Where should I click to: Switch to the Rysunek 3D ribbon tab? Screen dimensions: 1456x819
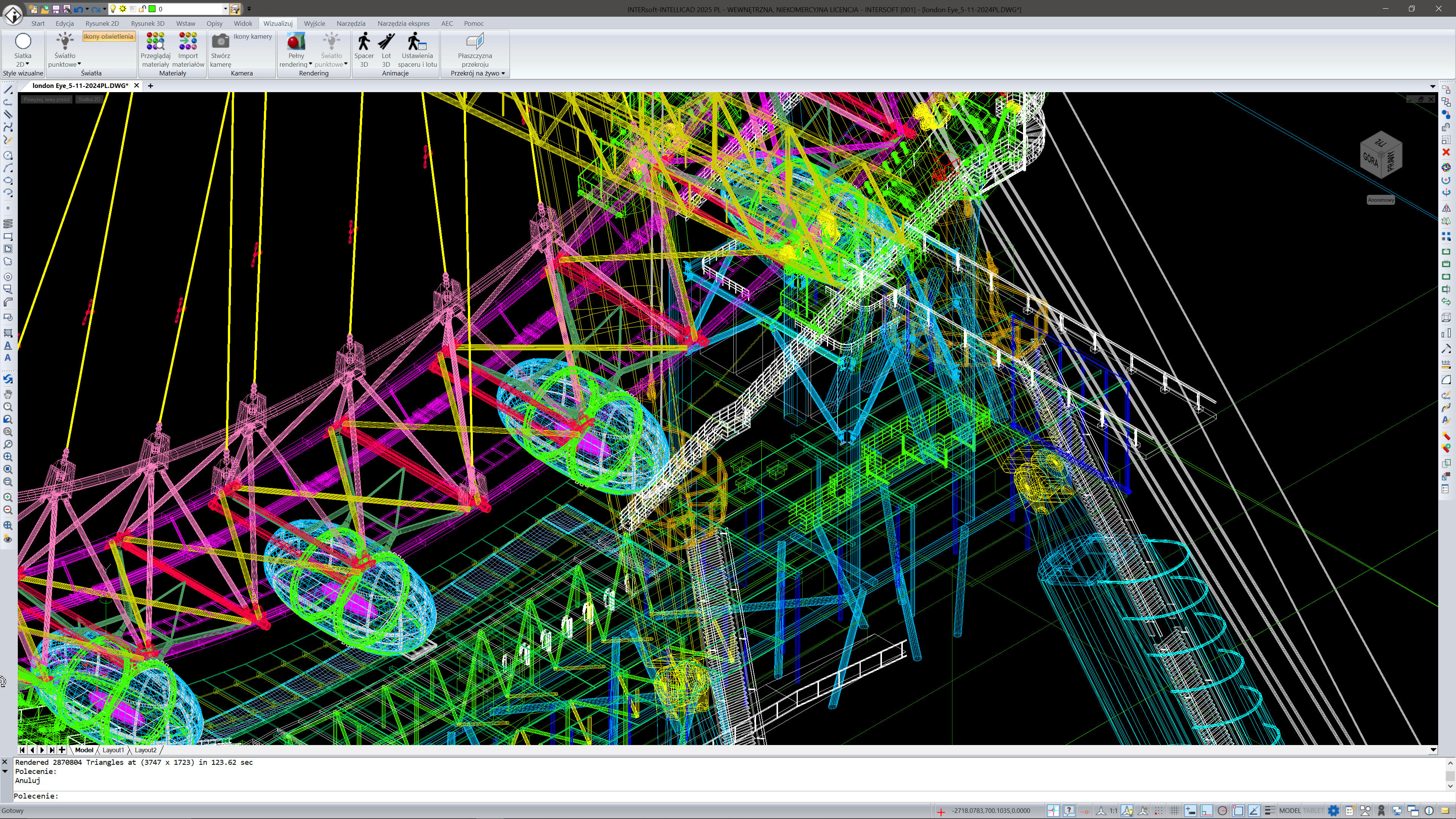pyautogui.click(x=147, y=23)
